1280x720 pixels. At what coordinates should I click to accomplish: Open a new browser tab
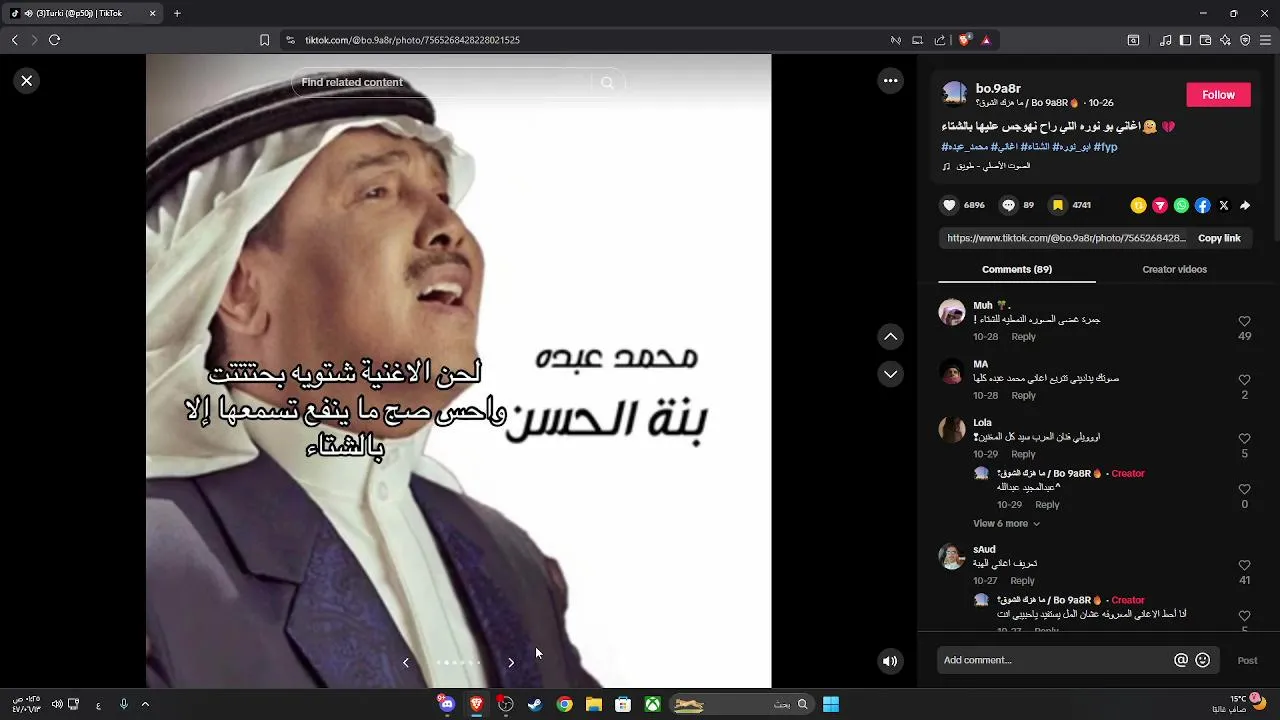(177, 14)
